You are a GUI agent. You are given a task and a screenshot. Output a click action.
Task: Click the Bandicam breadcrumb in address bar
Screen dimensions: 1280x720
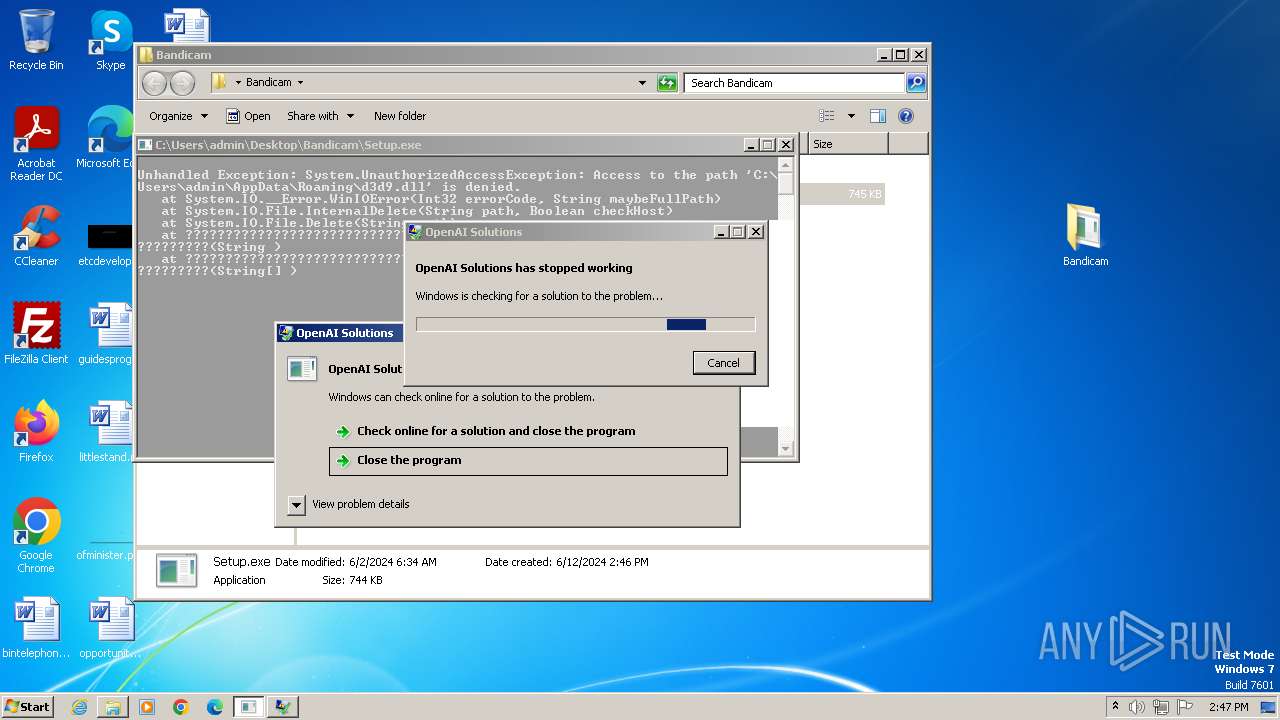[268, 83]
